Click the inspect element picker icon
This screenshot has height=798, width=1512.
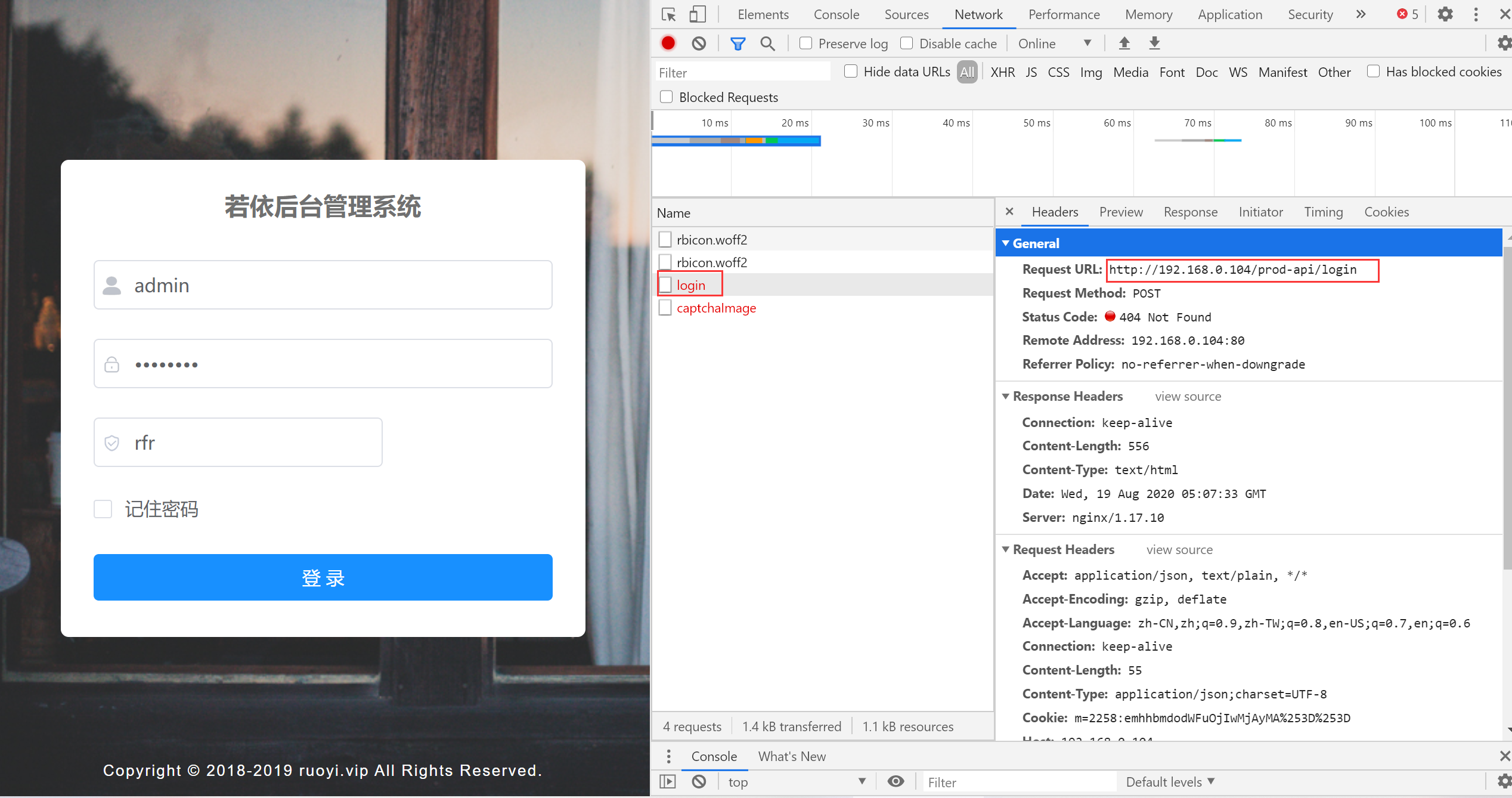click(668, 14)
